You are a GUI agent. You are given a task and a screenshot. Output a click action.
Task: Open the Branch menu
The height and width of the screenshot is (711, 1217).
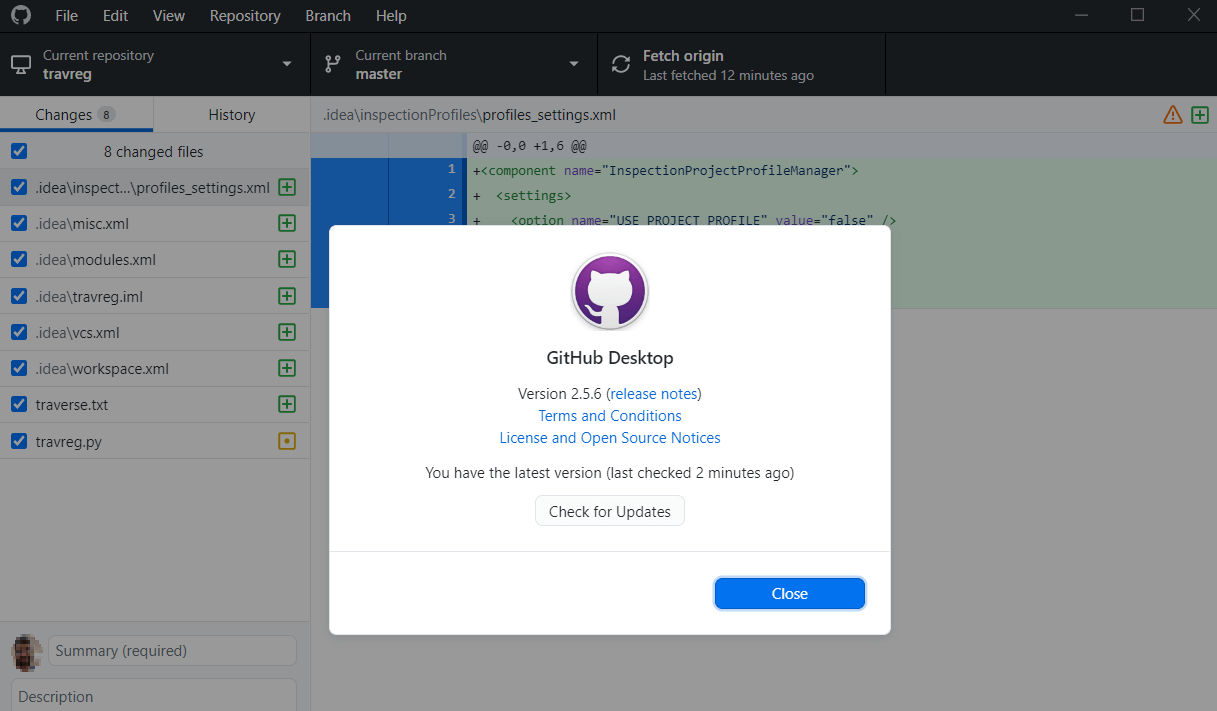click(x=328, y=16)
